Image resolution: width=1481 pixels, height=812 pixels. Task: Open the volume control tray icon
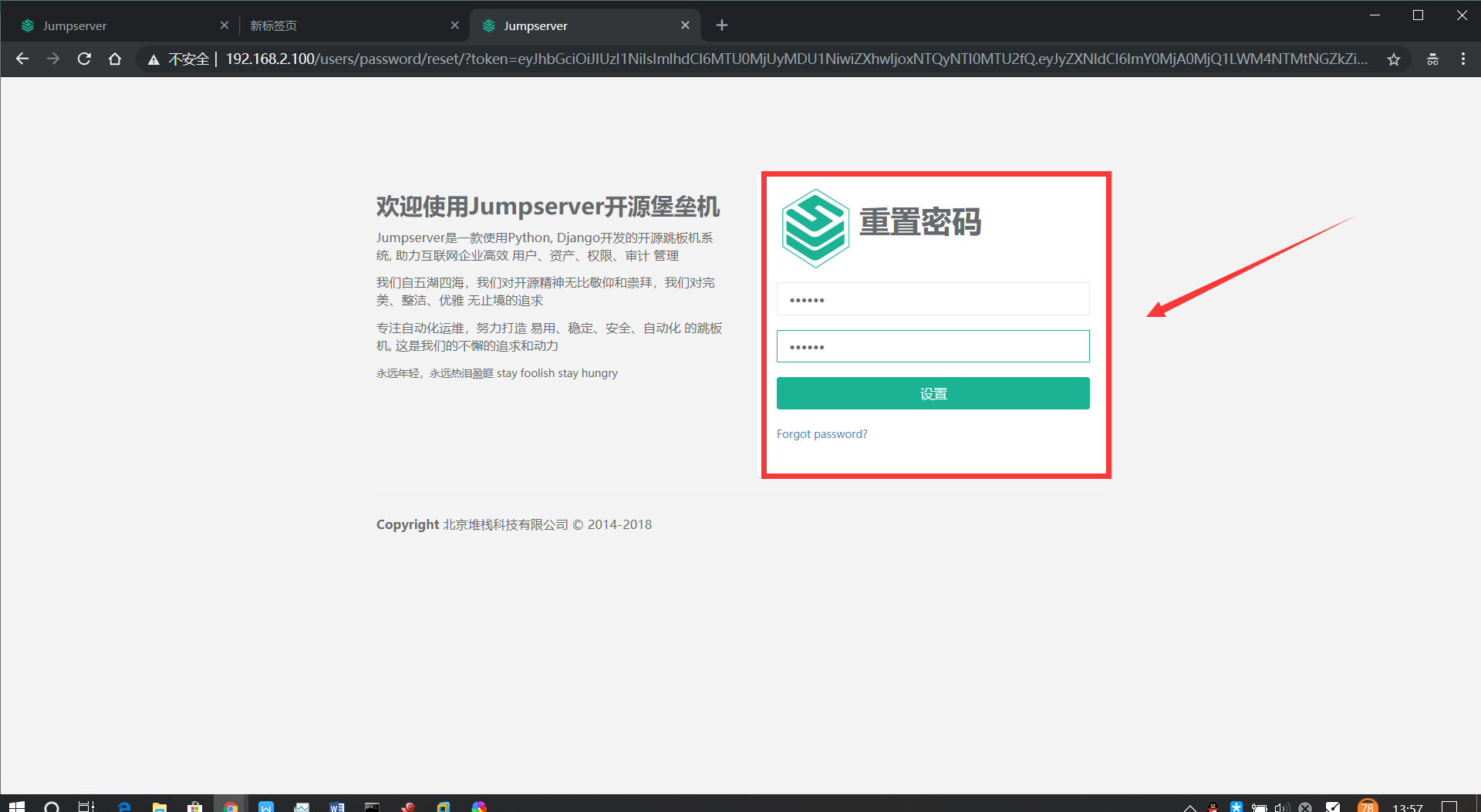(1282, 807)
